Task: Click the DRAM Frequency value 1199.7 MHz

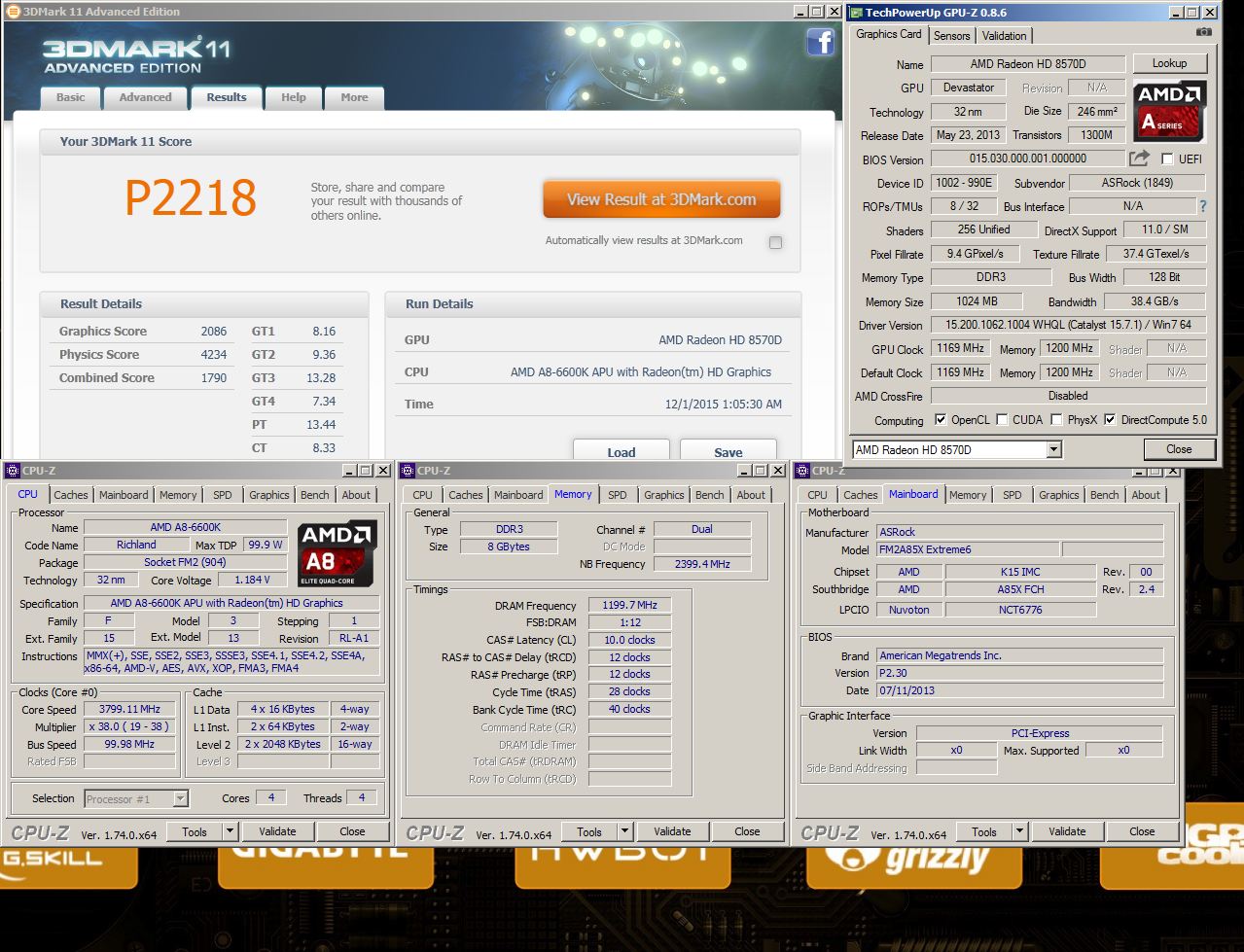Action: pyautogui.click(x=629, y=605)
